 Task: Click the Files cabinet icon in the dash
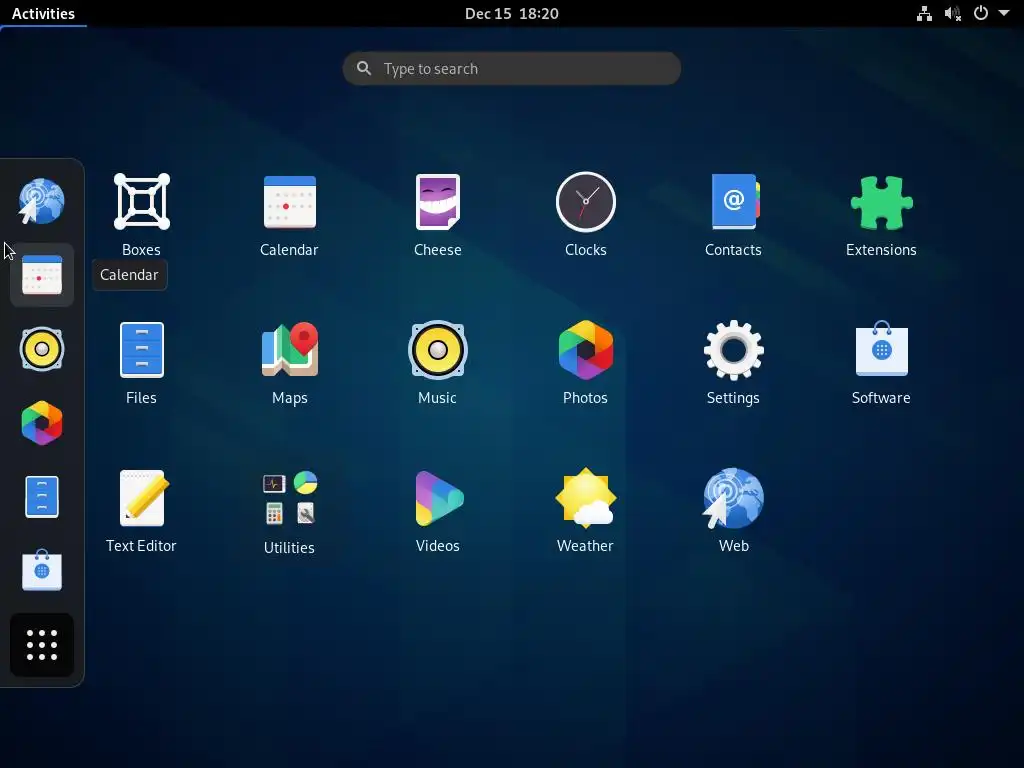point(42,497)
